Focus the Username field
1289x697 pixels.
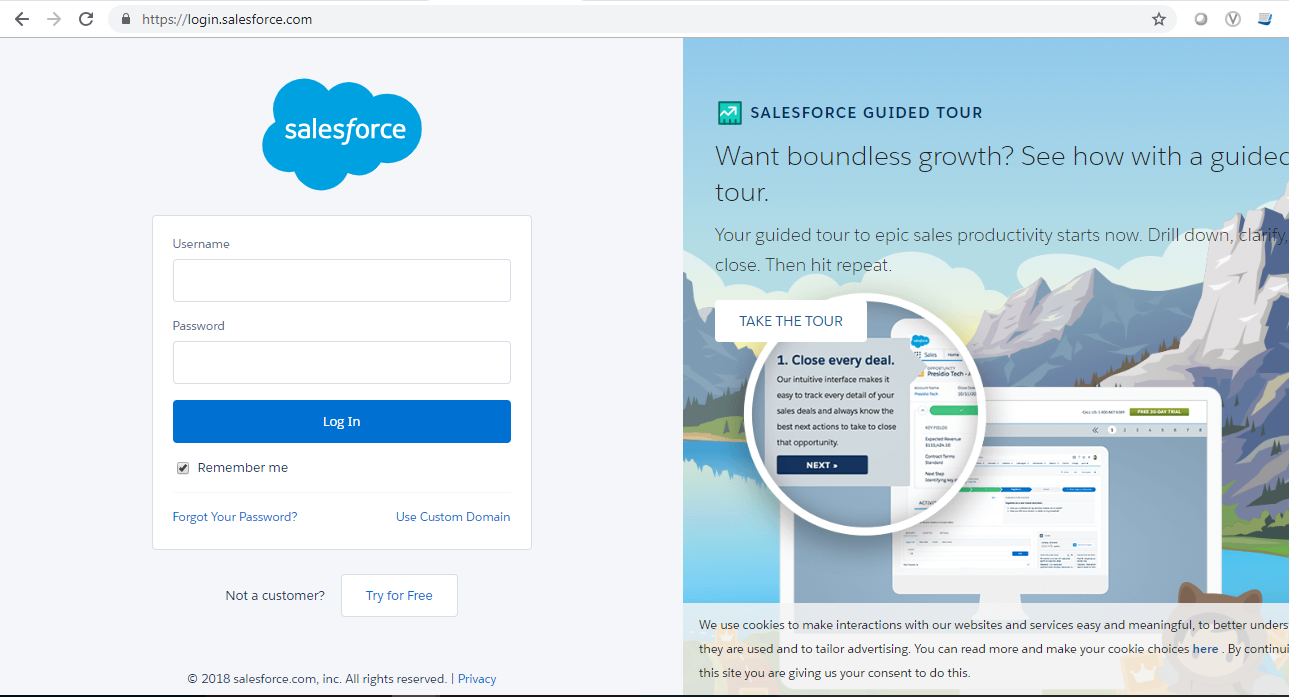click(342, 281)
